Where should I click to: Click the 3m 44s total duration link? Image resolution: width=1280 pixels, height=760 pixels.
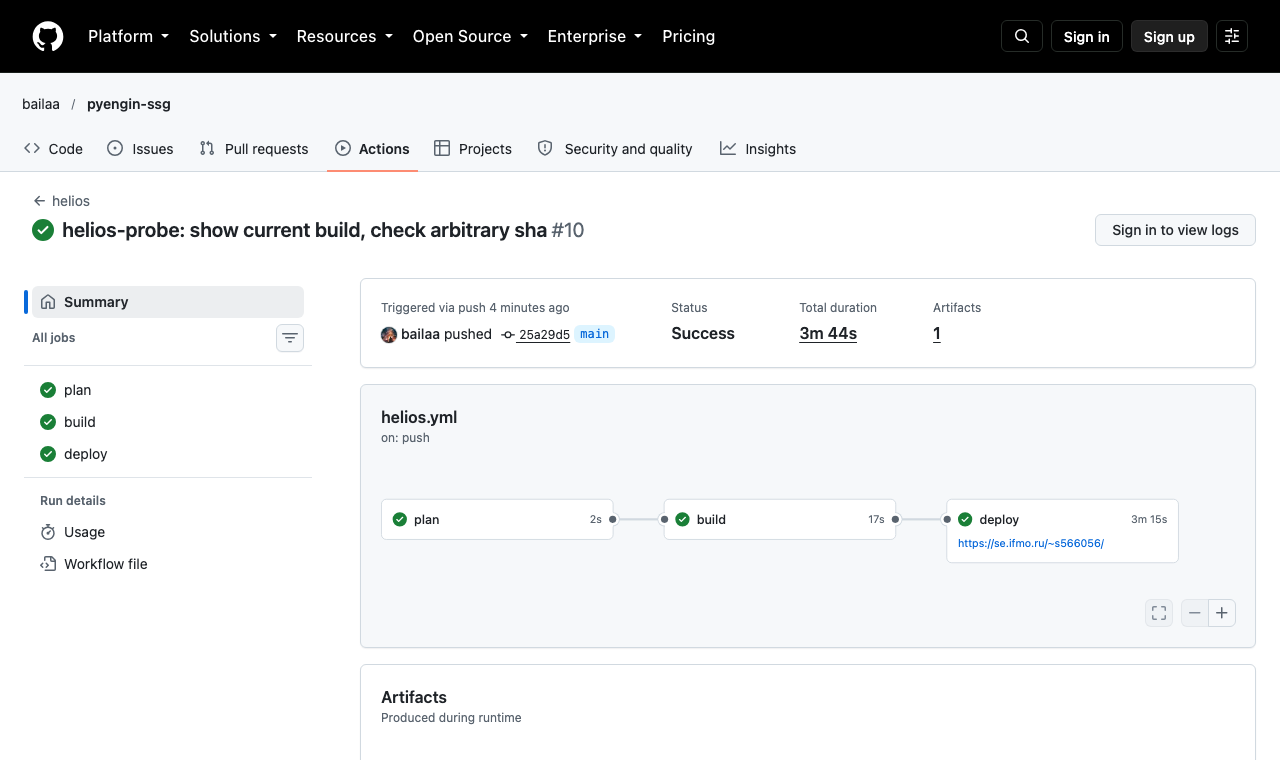pyautogui.click(x=828, y=334)
